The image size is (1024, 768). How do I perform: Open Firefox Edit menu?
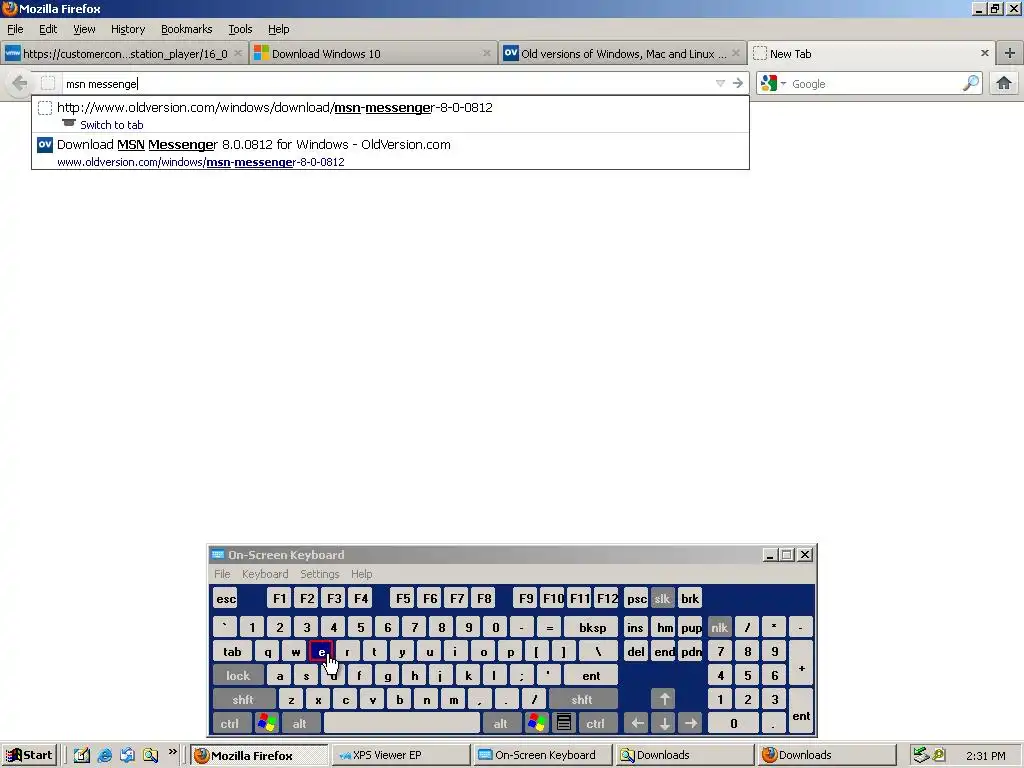(x=48, y=29)
